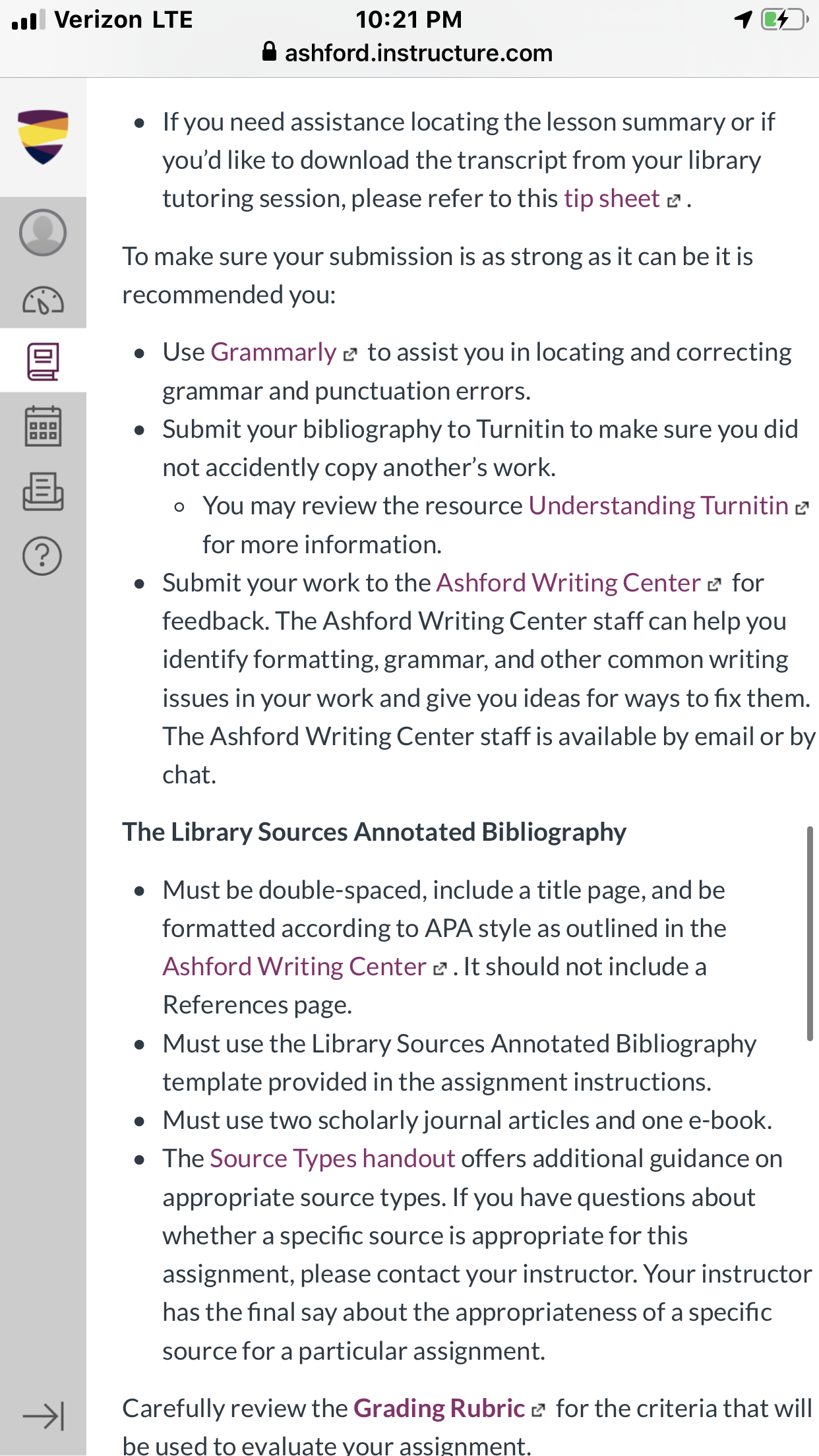Open Ashford Writing Center link for feedback
Image resolution: width=819 pixels, height=1456 pixels.
[568, 583]
